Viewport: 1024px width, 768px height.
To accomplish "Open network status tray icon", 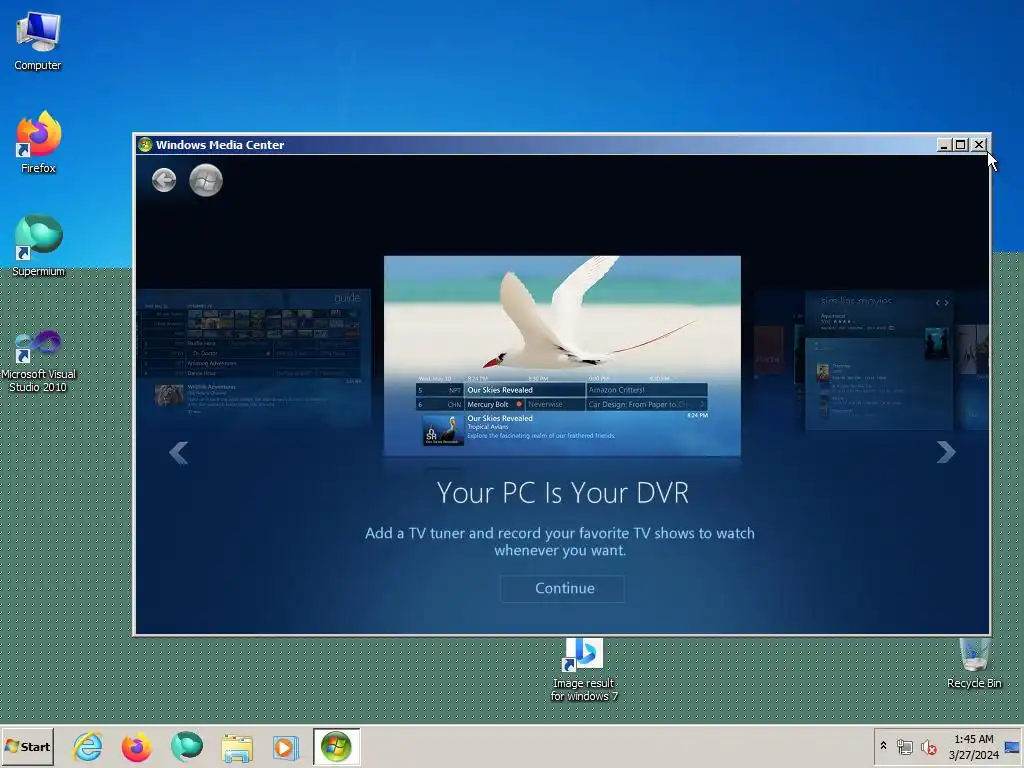I will [x=904, y=746].
